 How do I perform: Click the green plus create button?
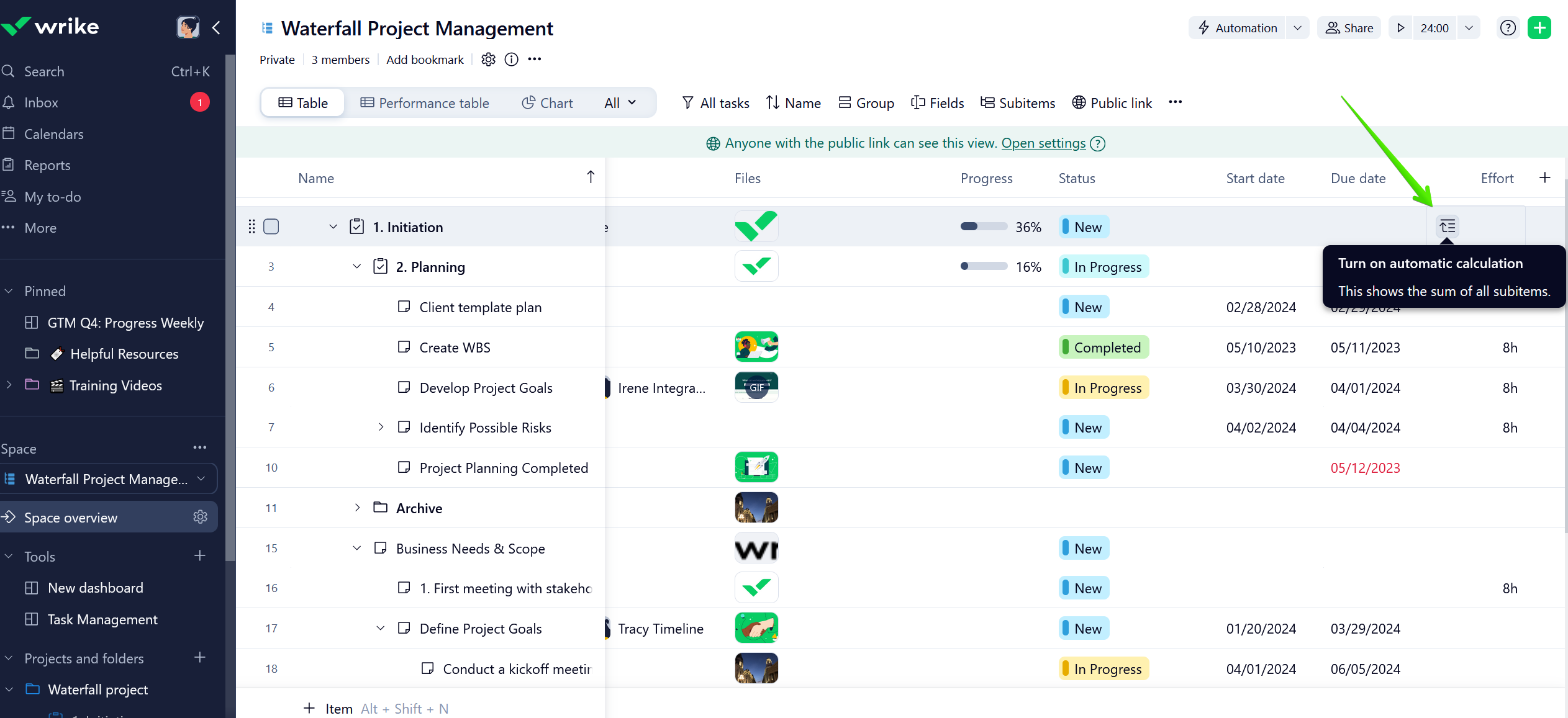tap(1539, 28)
